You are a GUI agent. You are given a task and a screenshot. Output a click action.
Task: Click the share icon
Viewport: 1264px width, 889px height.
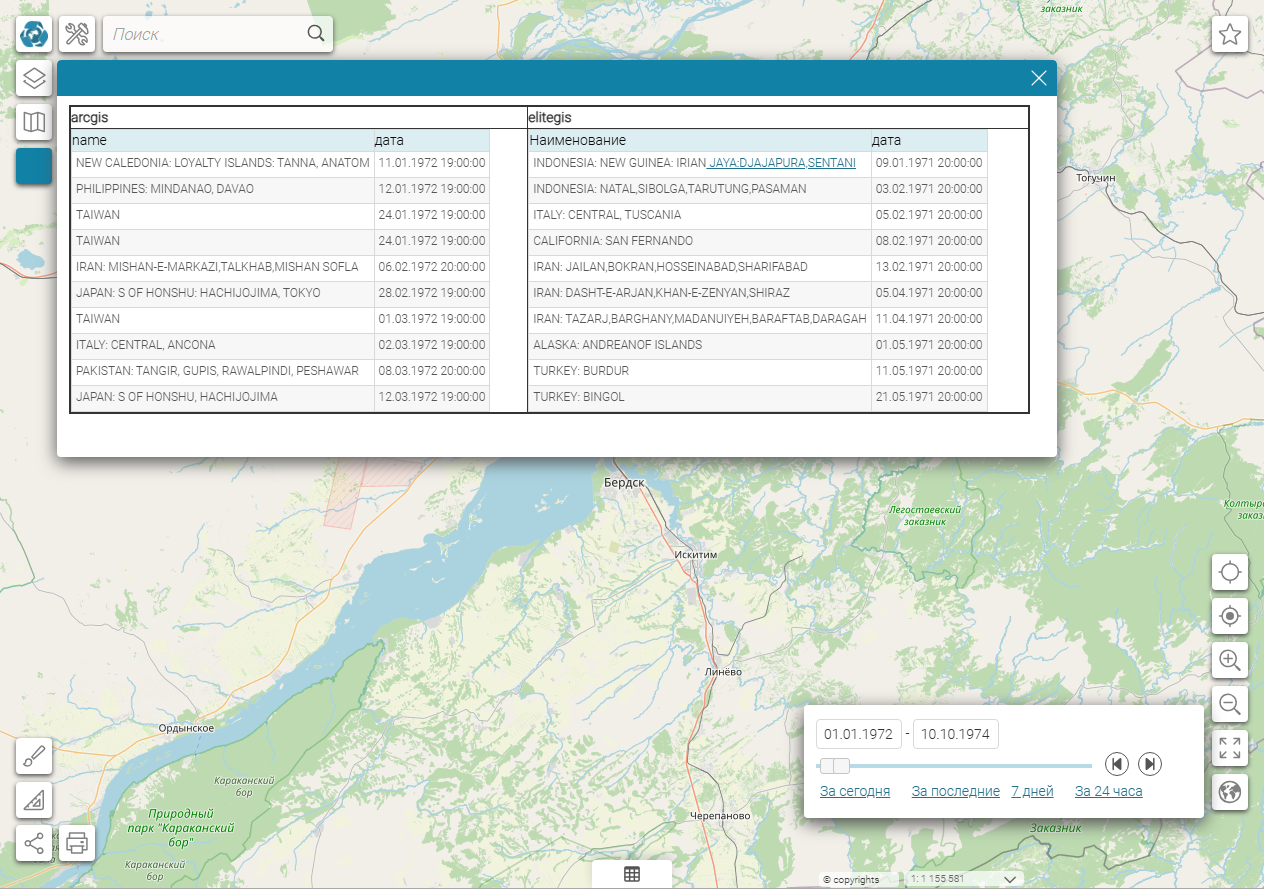(34, 844)
